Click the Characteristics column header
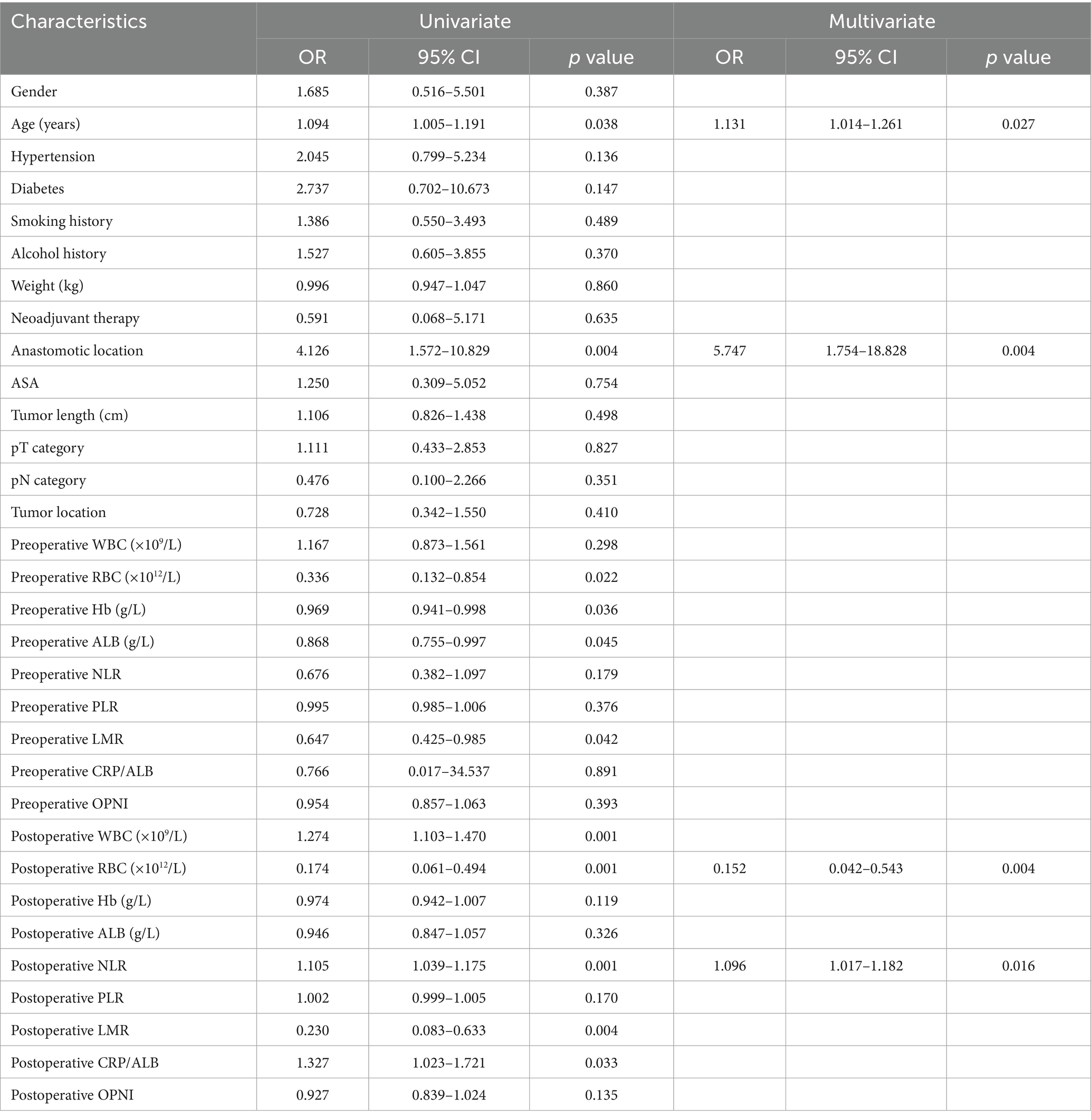The width and height of the screenshot is (1091, 1120). tap(79, 22)
